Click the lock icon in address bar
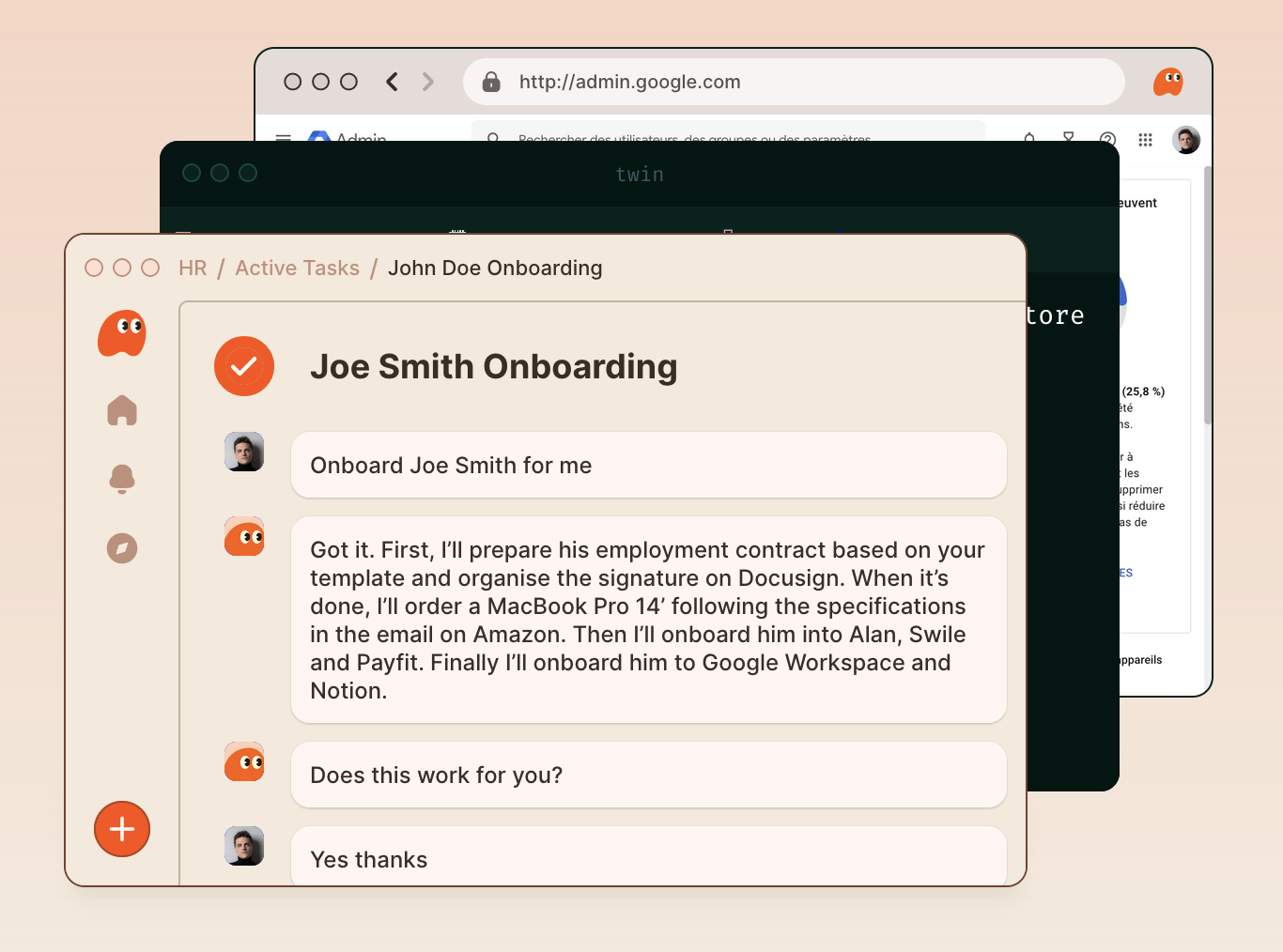 click(491, 82)
